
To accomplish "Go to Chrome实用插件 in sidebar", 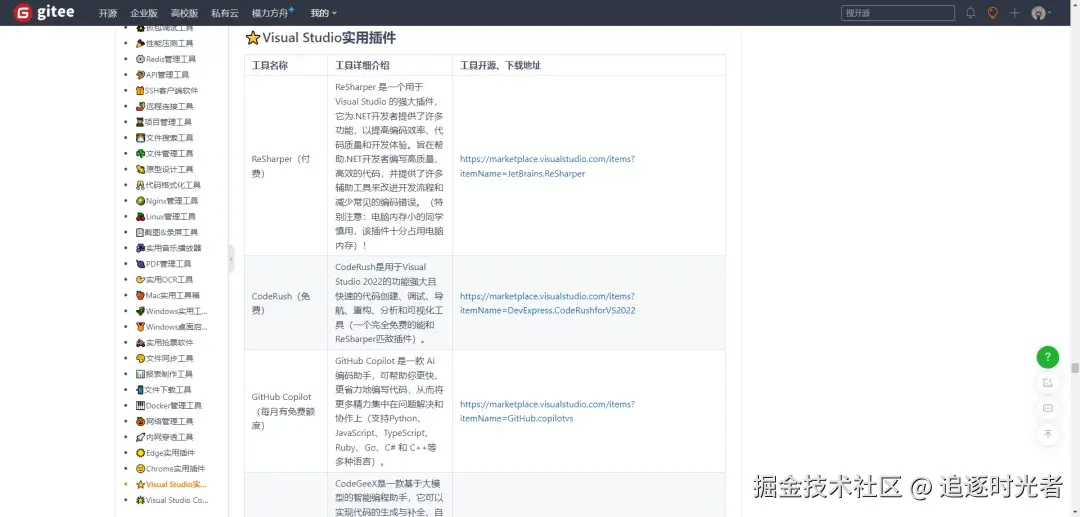I will [x=171, y=469].
